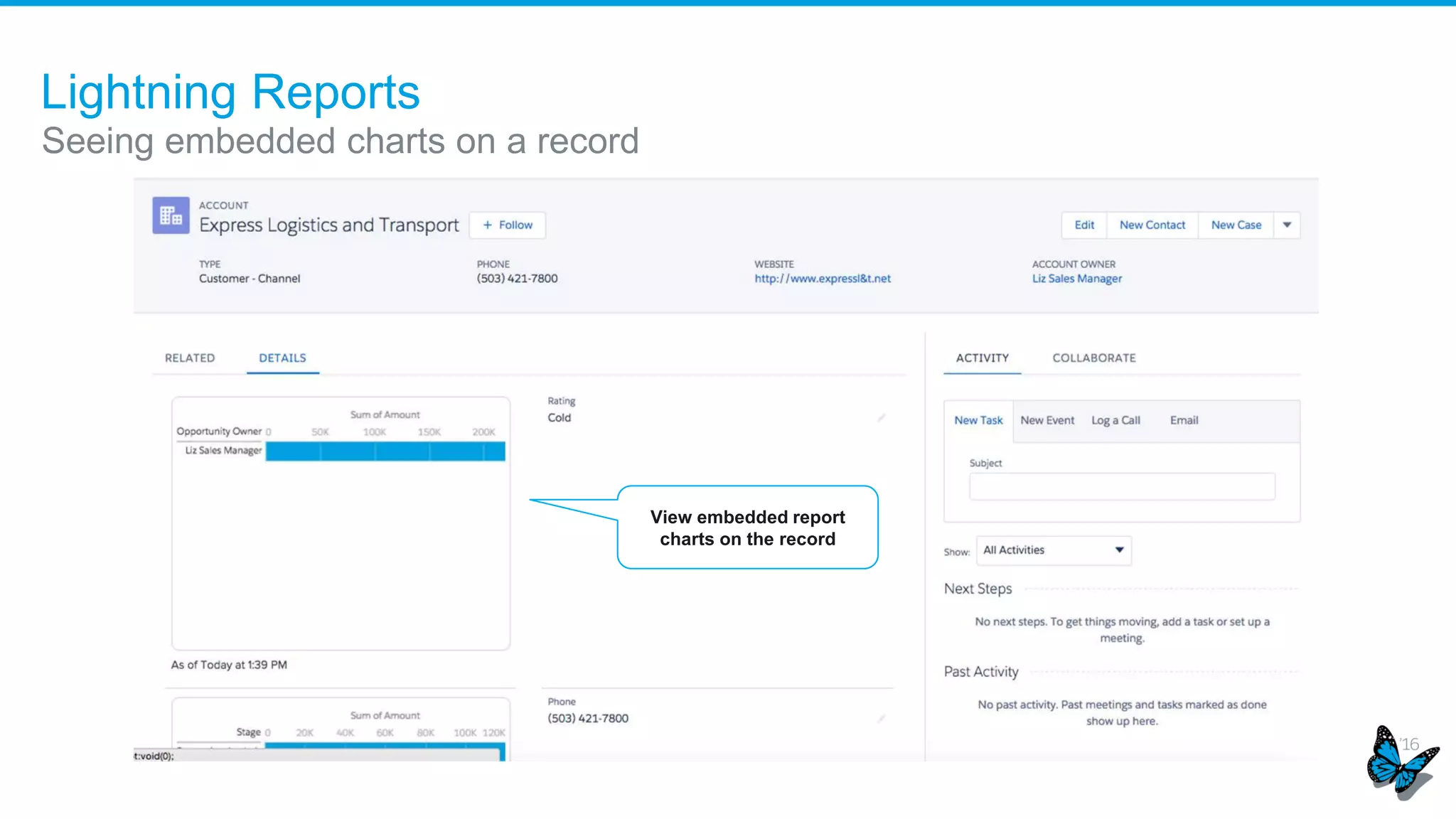Click the Liz Sales Manager chart bar

[385, 451]
